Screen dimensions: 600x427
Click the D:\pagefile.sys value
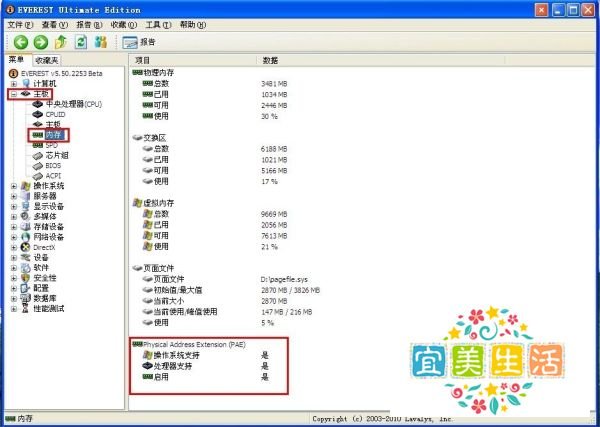(284, 279)
